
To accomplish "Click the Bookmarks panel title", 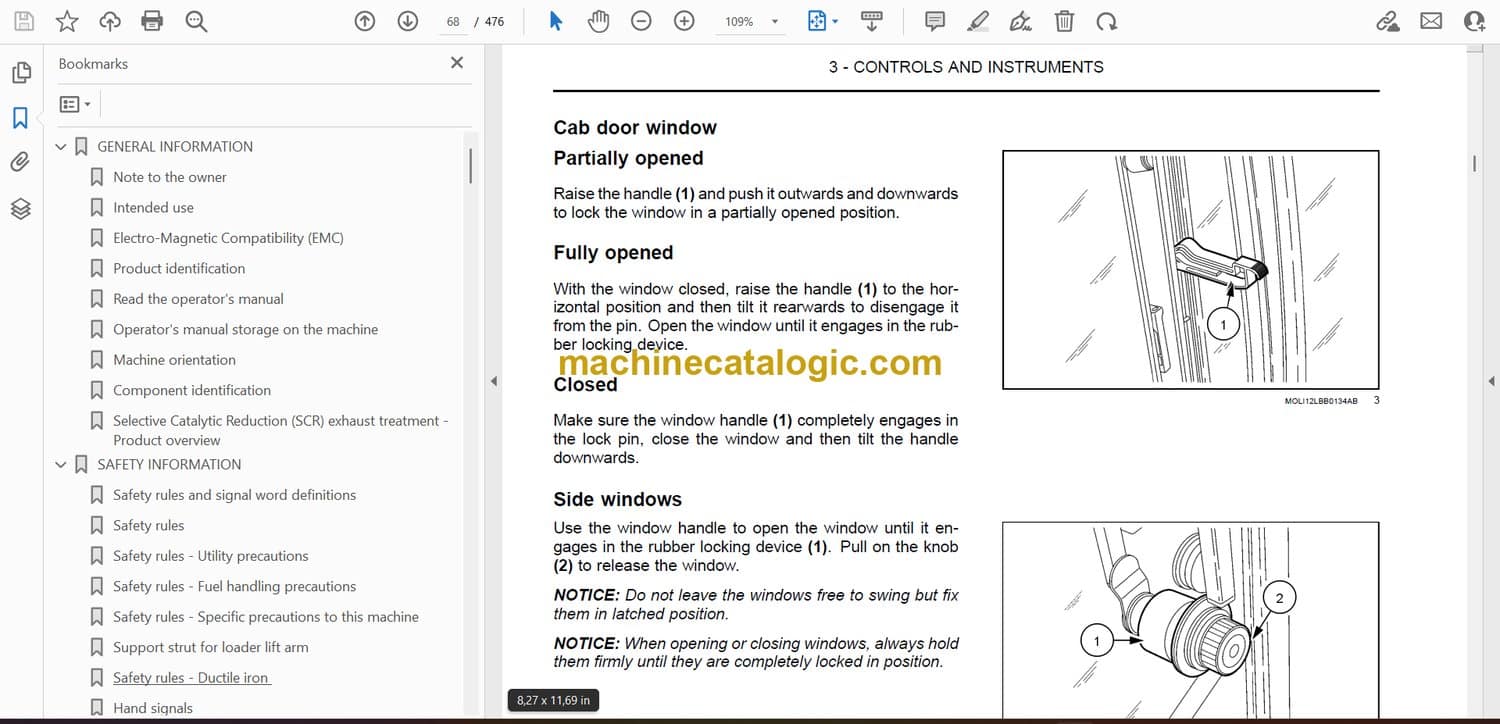I will (x=93, y=63).
